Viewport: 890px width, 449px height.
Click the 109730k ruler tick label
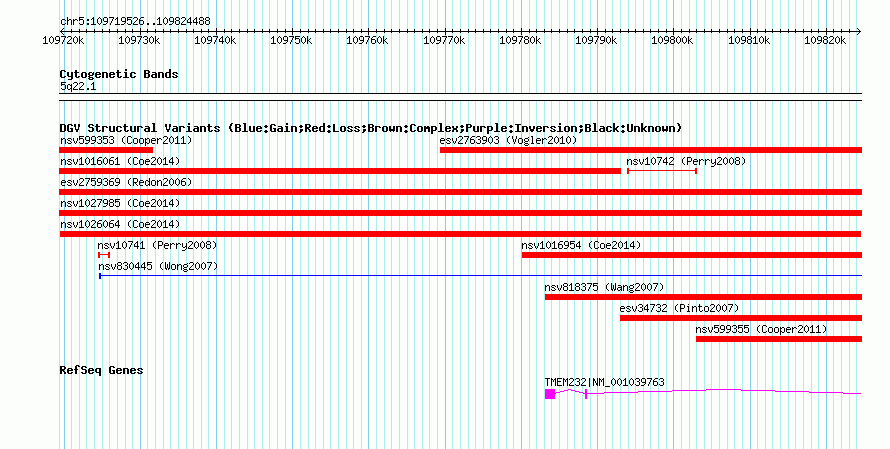[139, 41]
